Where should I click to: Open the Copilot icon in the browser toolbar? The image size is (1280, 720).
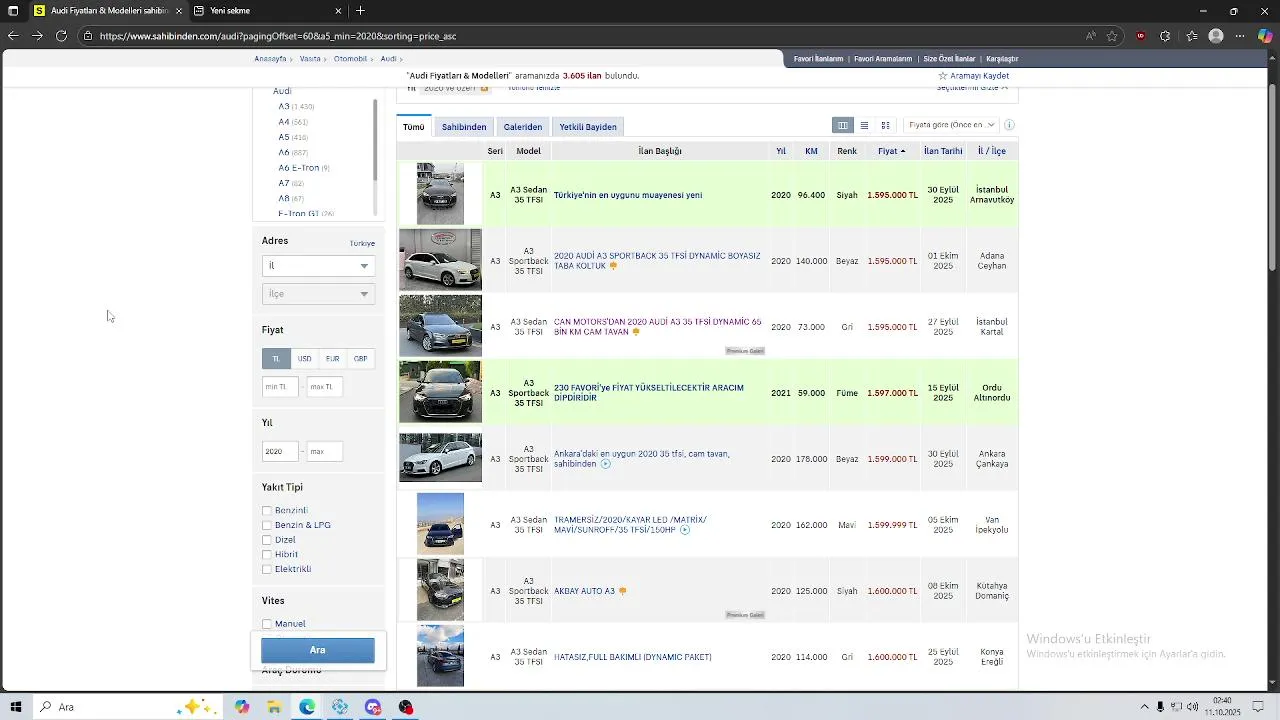[1265, 36]
